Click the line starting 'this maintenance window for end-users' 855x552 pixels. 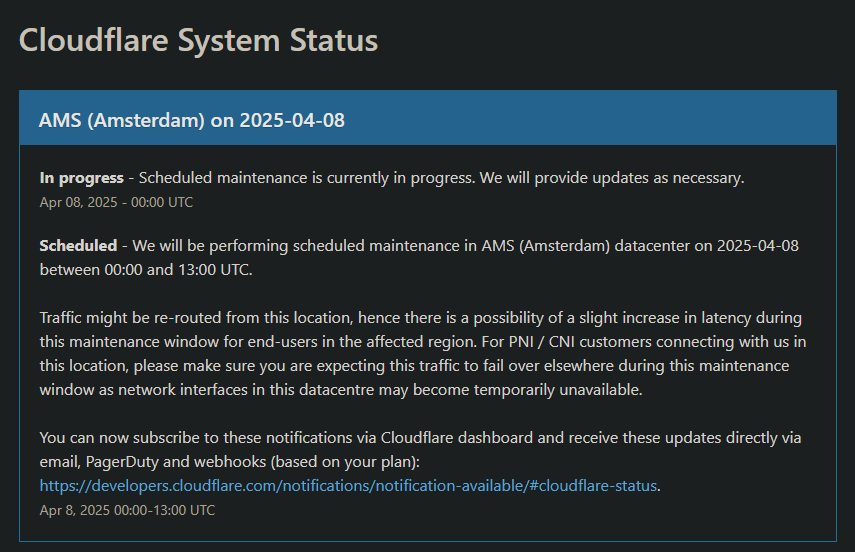tap(423, 341)
